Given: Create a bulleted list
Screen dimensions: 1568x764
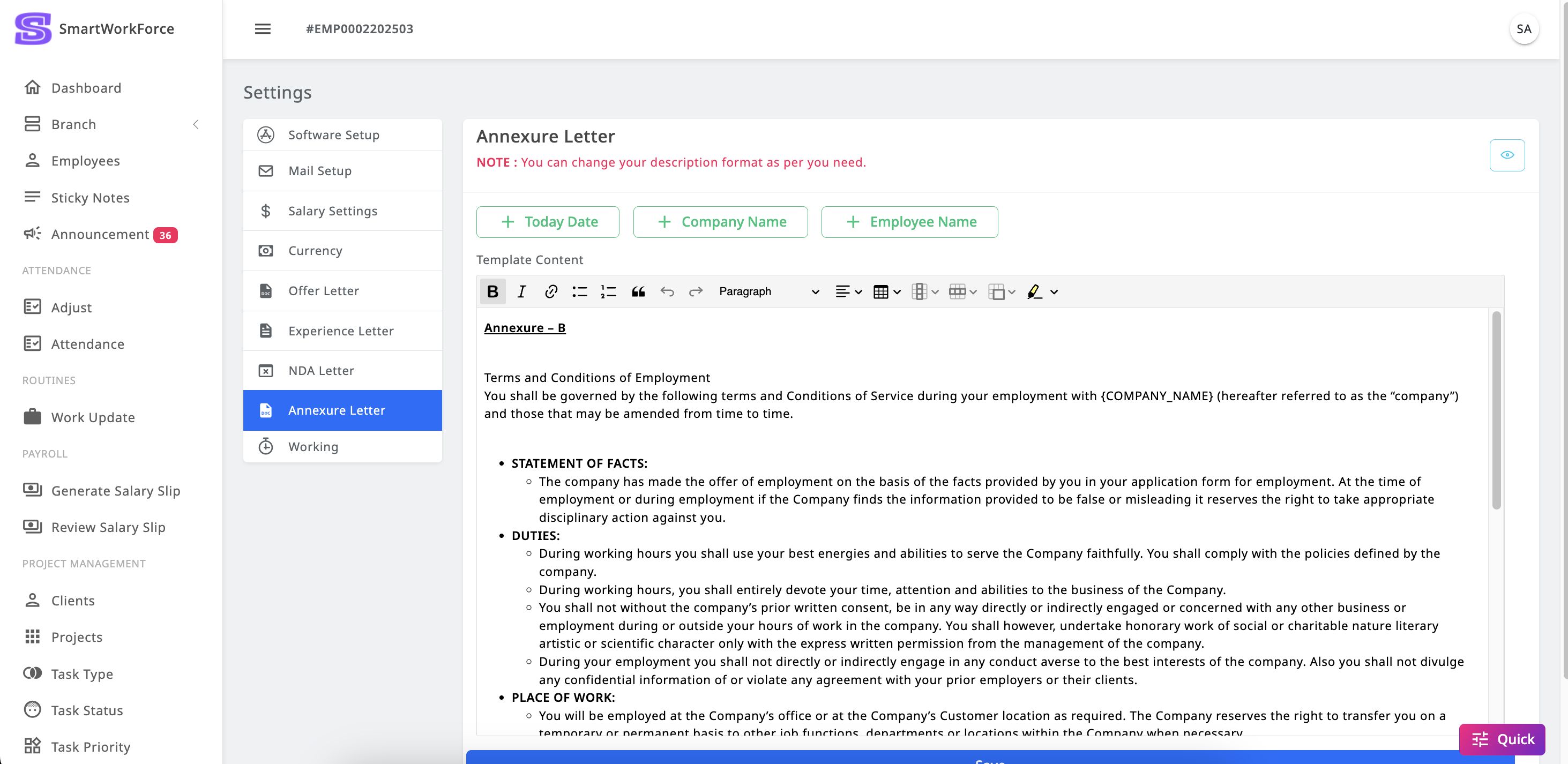Looking at the screenshot, I should click(579, 291).
